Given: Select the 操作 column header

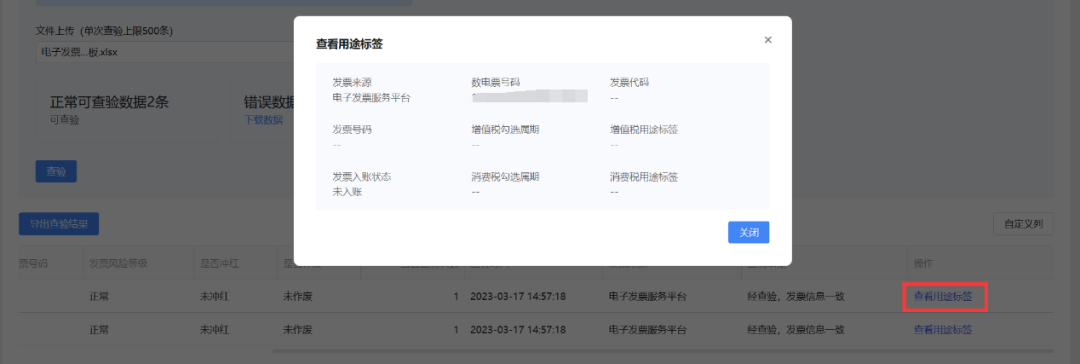Looking at the screenshot, I should [x=923, y=264].
